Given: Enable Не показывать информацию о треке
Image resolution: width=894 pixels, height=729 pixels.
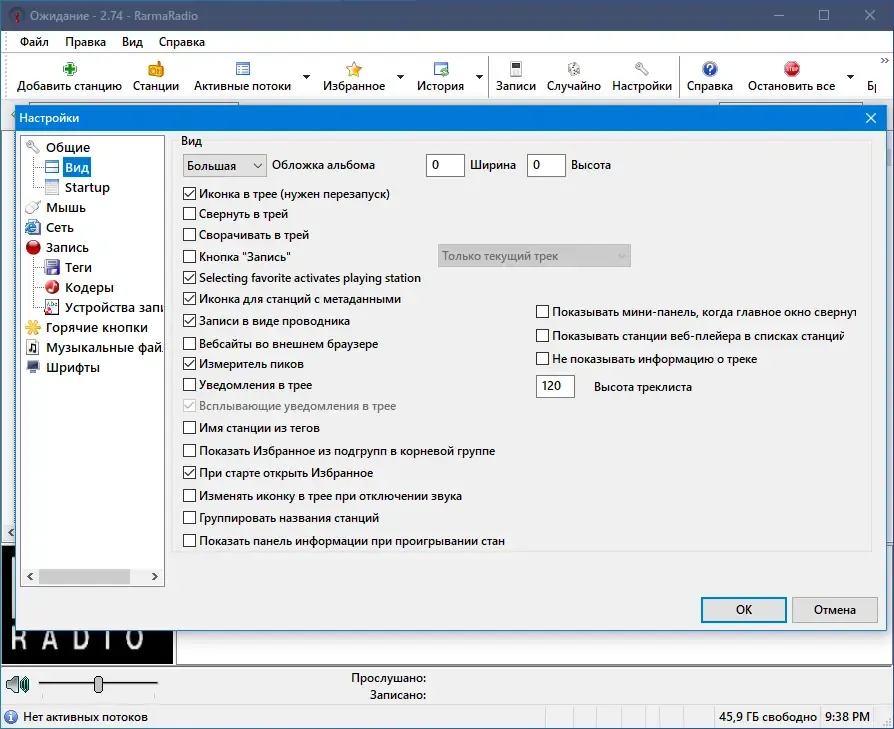Looking at the screenshot, I should point(542,359).
